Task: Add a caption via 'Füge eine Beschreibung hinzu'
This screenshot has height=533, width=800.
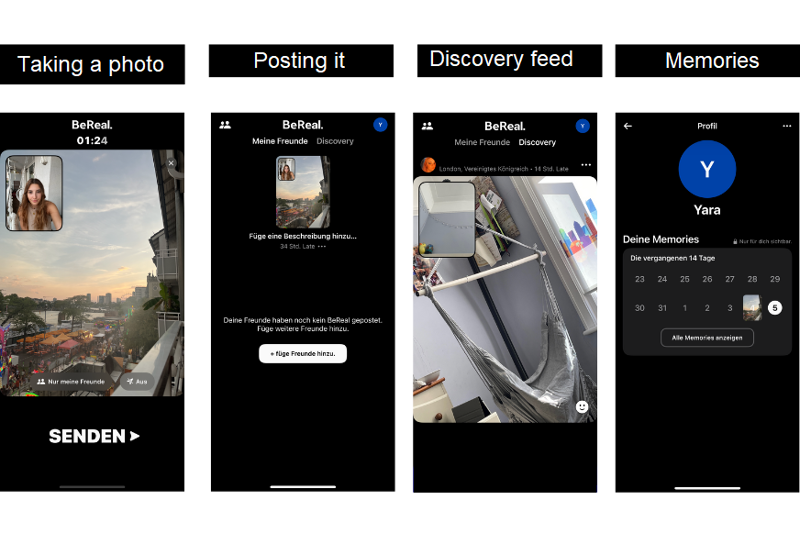Action: point(303,236)
